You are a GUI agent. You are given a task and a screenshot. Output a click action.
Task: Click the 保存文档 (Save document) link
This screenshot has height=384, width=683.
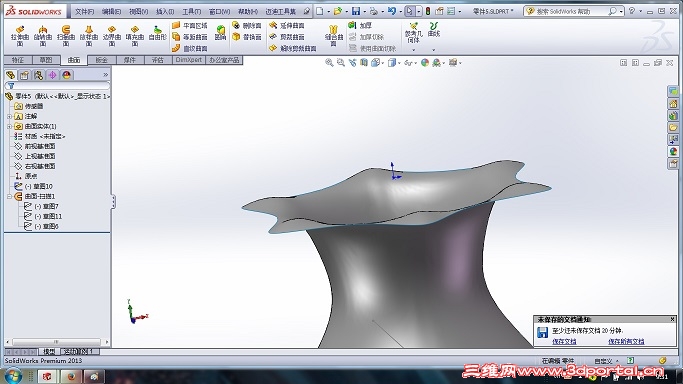point(564,342)
